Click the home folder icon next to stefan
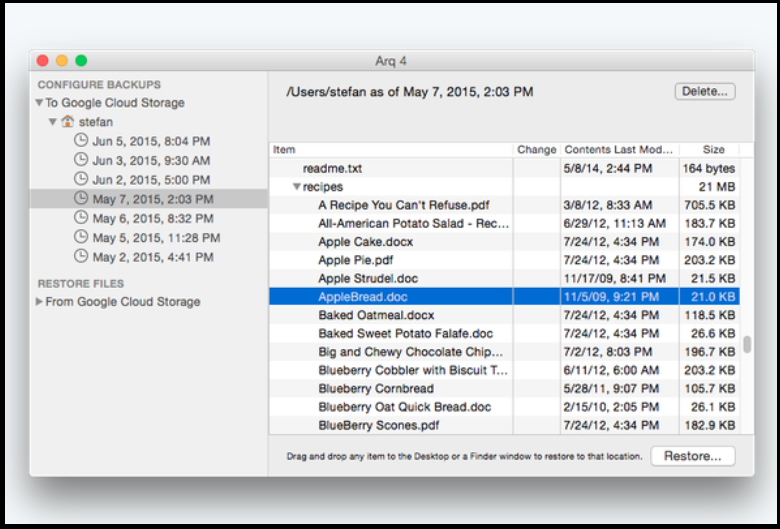780x529 pixels. [x=67, y=122]
